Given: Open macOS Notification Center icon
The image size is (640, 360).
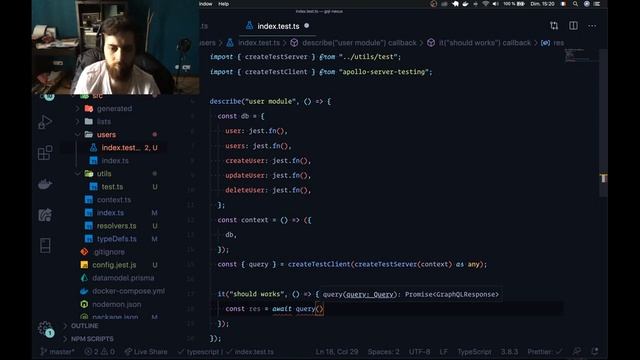Looking at the screenshot, I should (596, 4).
